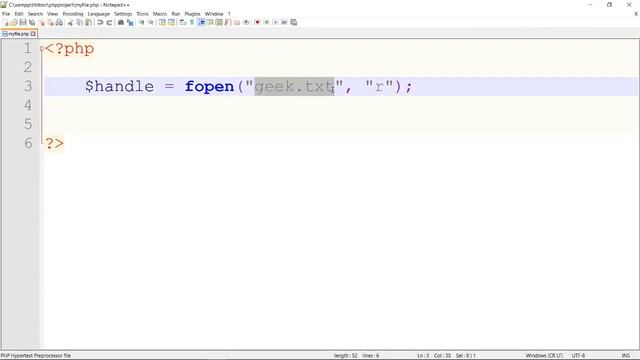Close the myfile.php tab with its X
Screen dimensions: 640x360
(x=33, y=34)
